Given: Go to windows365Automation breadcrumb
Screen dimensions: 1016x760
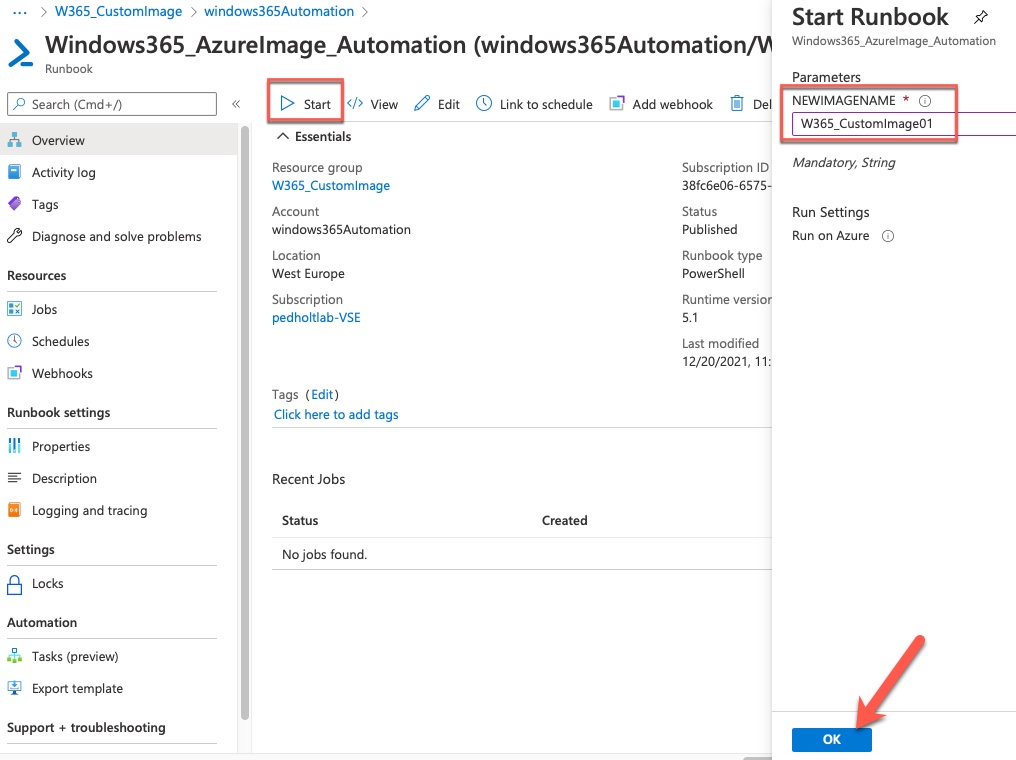Looking at the screenshot, I should point(279,12).
